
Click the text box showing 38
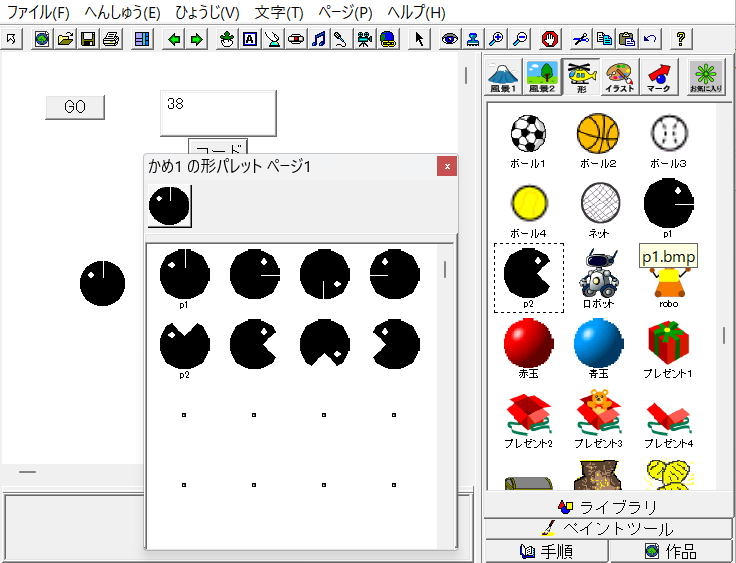click(218, 114)
